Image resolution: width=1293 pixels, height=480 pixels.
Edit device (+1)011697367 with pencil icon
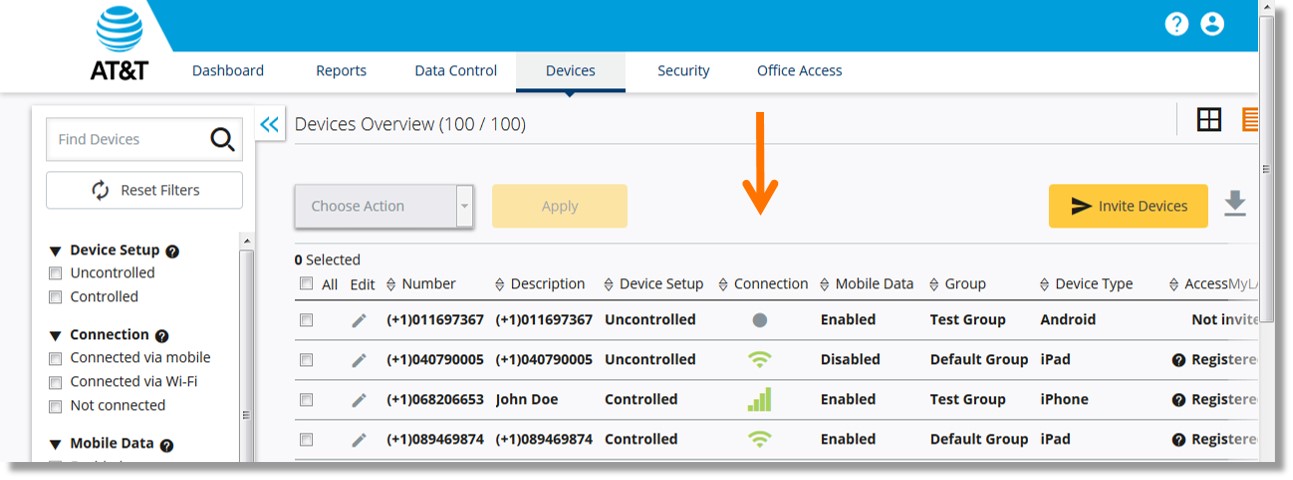click(x=359, y=320)
